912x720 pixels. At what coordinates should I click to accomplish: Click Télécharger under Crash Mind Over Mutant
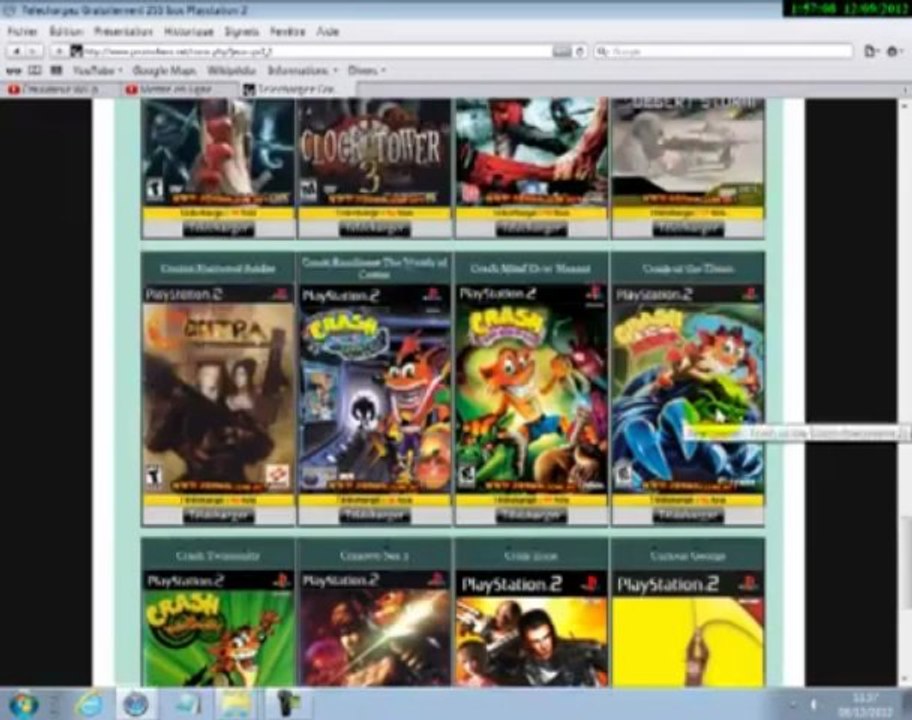coord(531,516)
